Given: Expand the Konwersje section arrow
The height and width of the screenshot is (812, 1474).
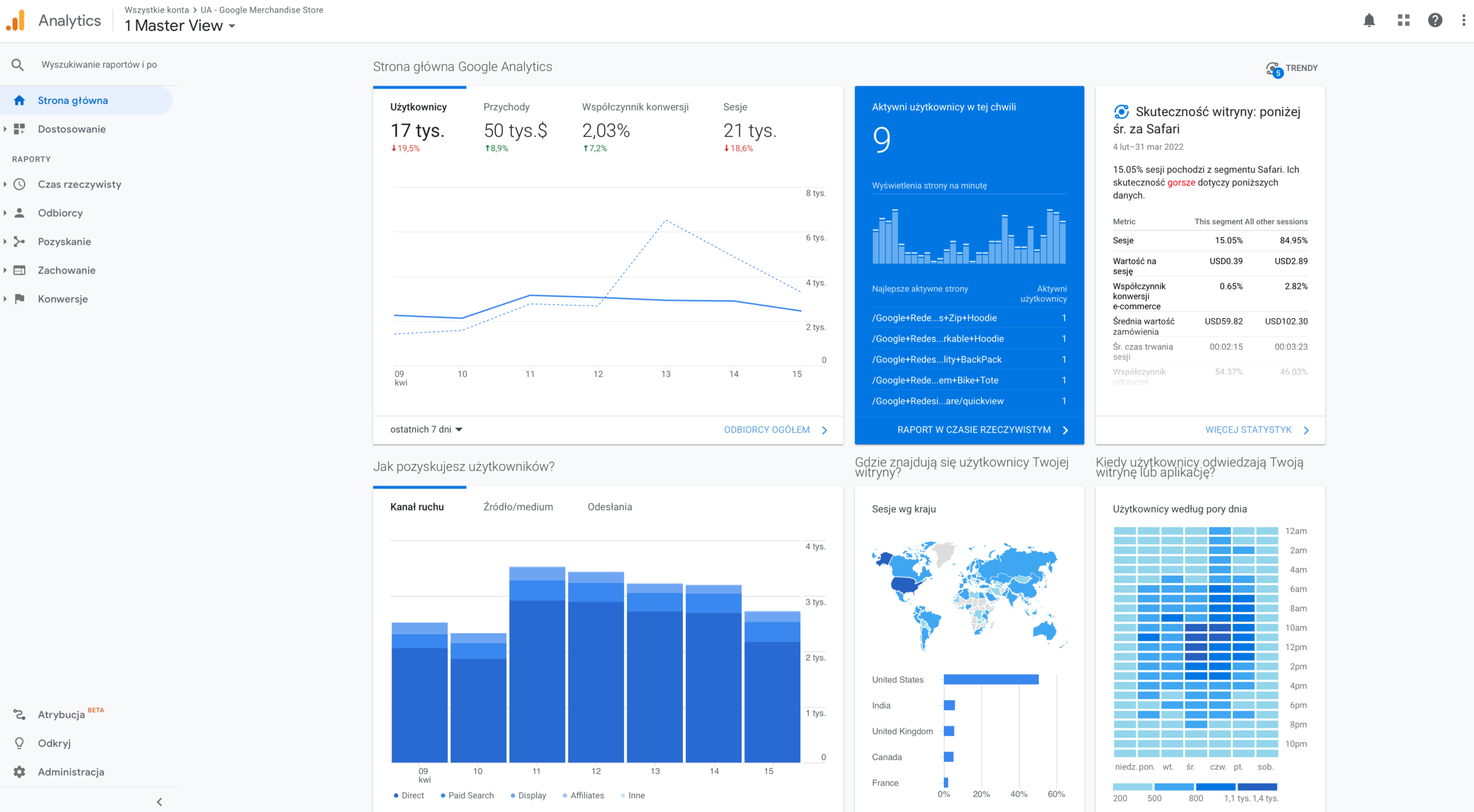Looking at the screenshot, I should (5, 299).
